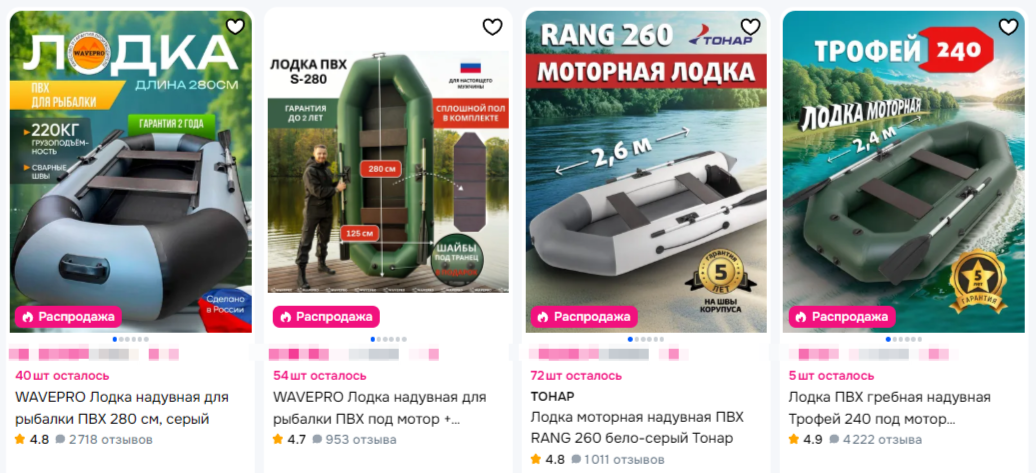Click comment icon next to 1011 отзывов
Image resolution: width=1036 pixels, height=473 pixels.
point(575,459)
